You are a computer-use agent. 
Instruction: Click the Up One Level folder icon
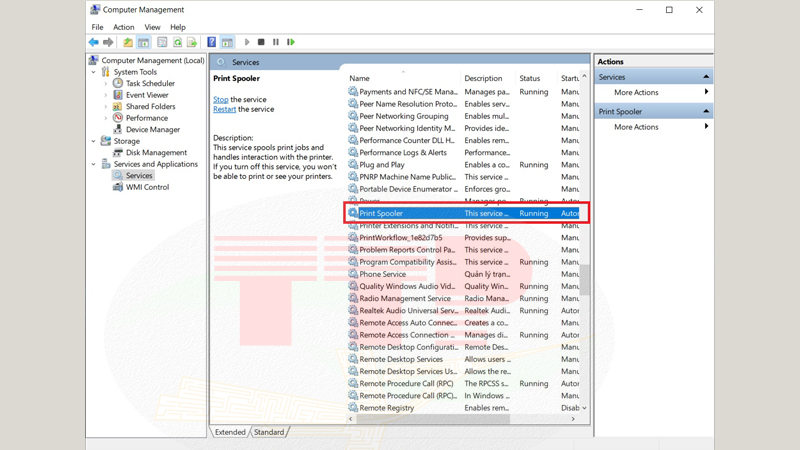pyautogui.click(x=128, y=42)
